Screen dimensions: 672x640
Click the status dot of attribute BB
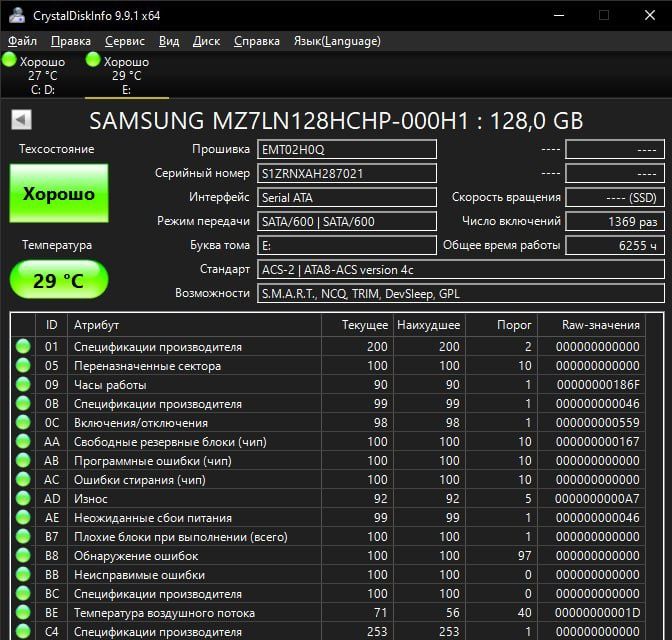(23, 574)
